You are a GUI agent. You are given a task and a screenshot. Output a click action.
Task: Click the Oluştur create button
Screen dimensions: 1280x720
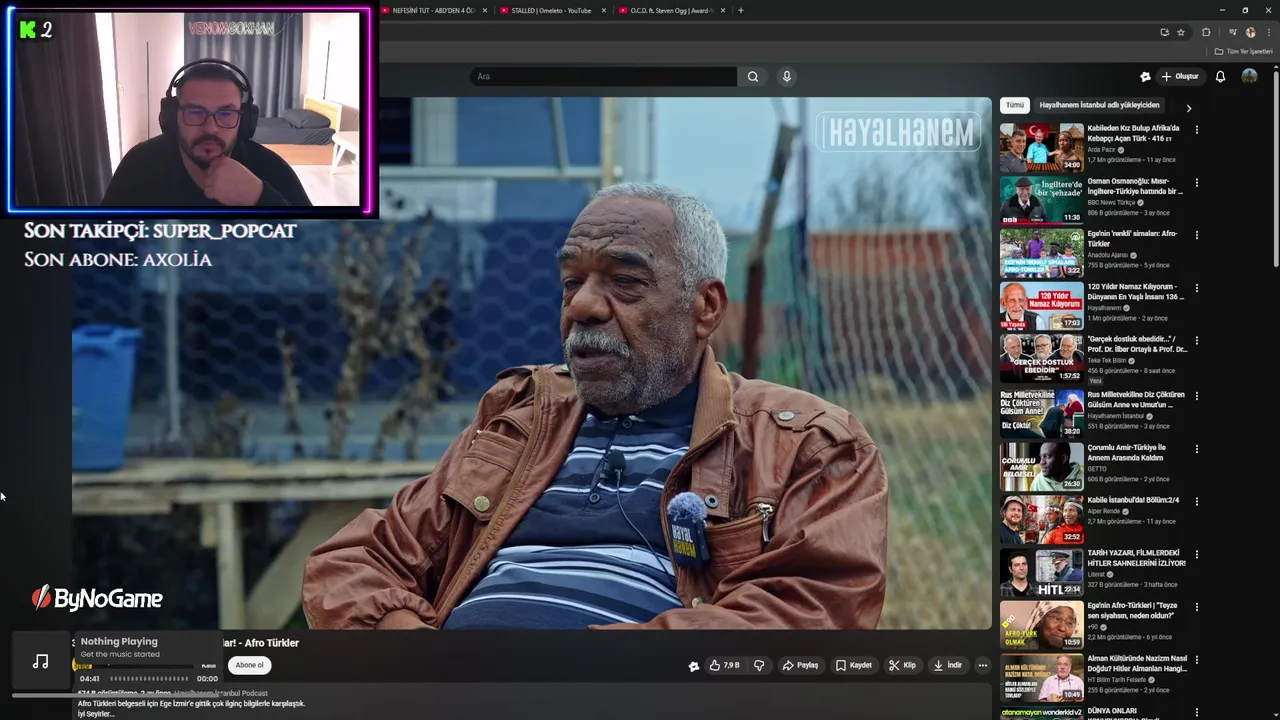point(1180,76)
